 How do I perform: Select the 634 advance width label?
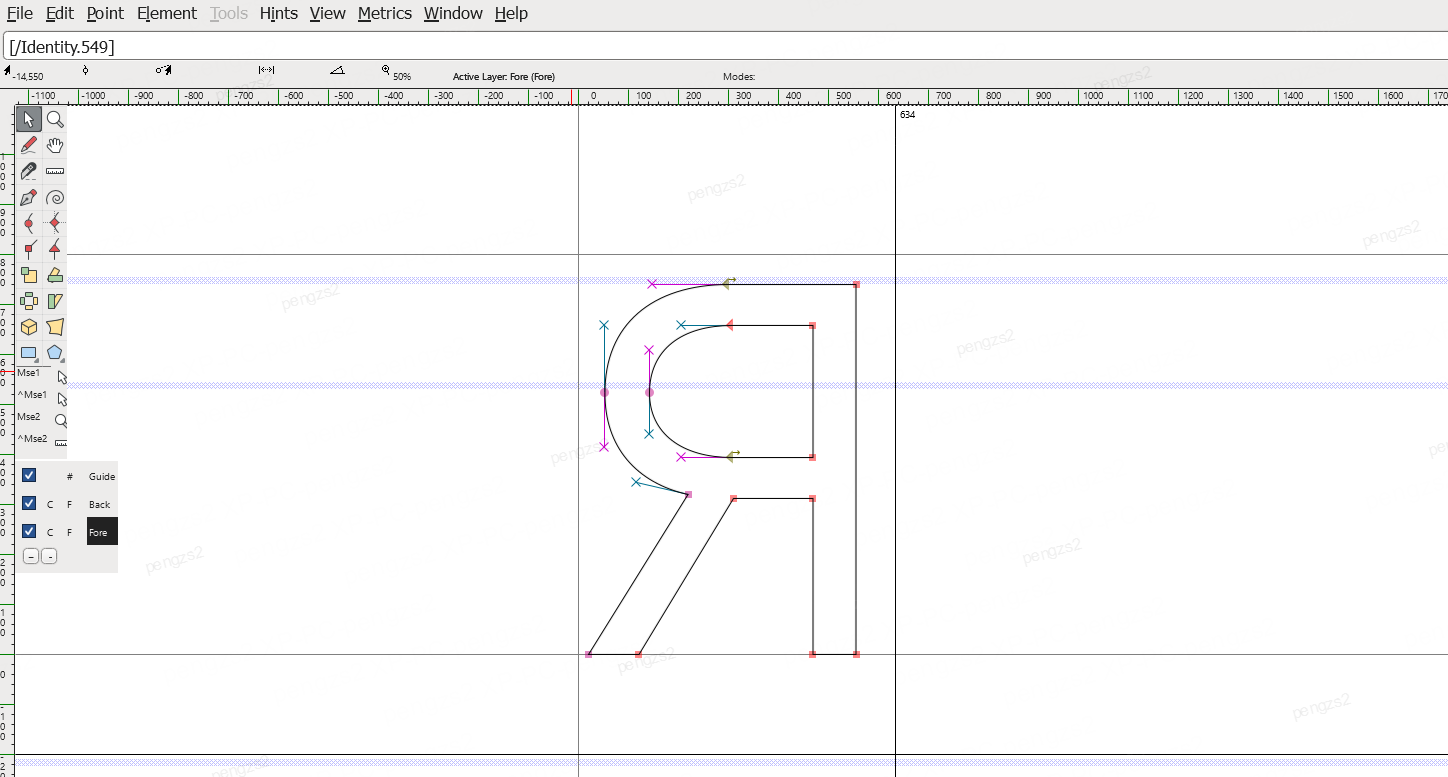(907, 115)
